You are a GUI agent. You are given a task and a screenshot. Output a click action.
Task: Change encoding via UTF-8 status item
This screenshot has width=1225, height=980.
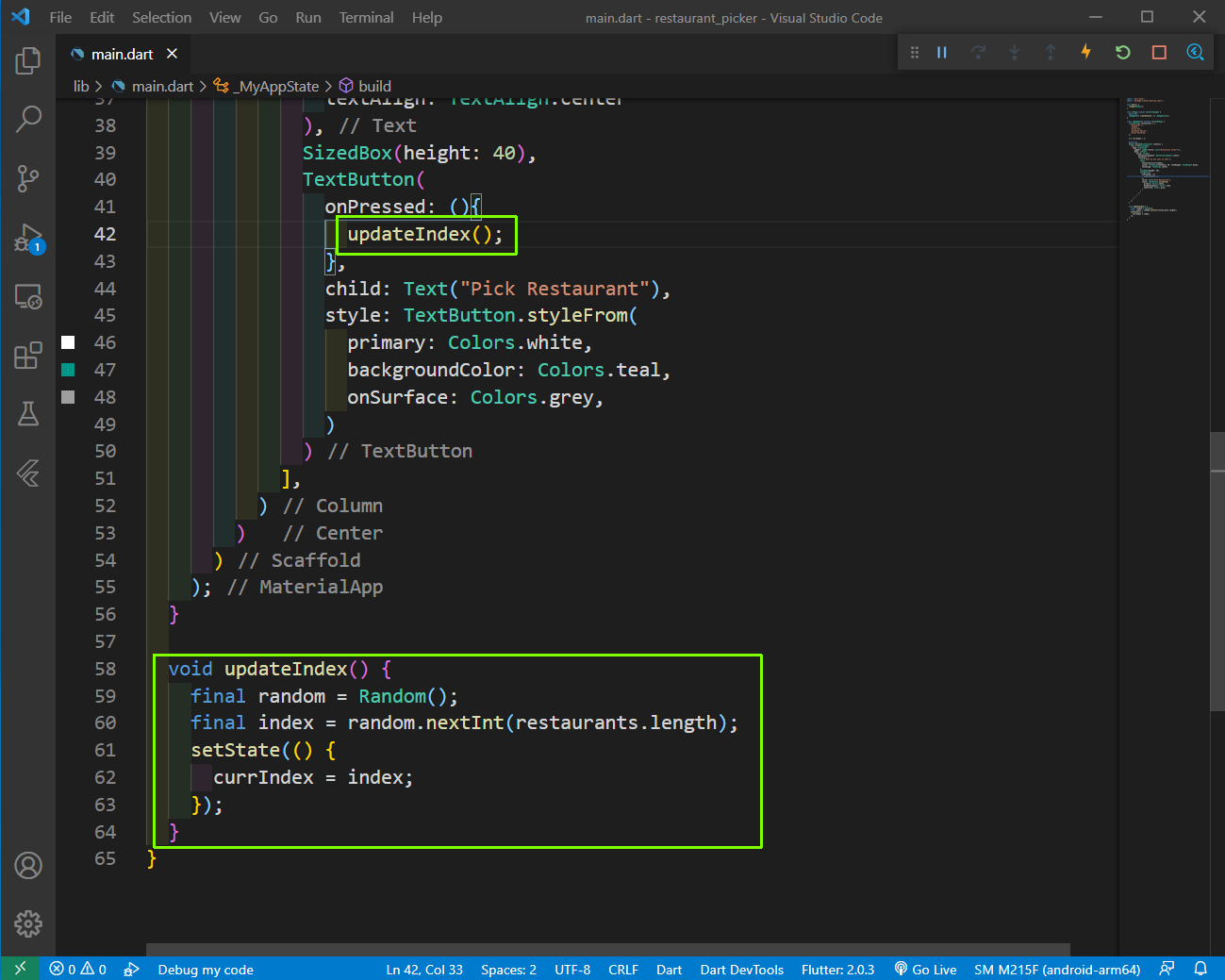coord(572,969)
